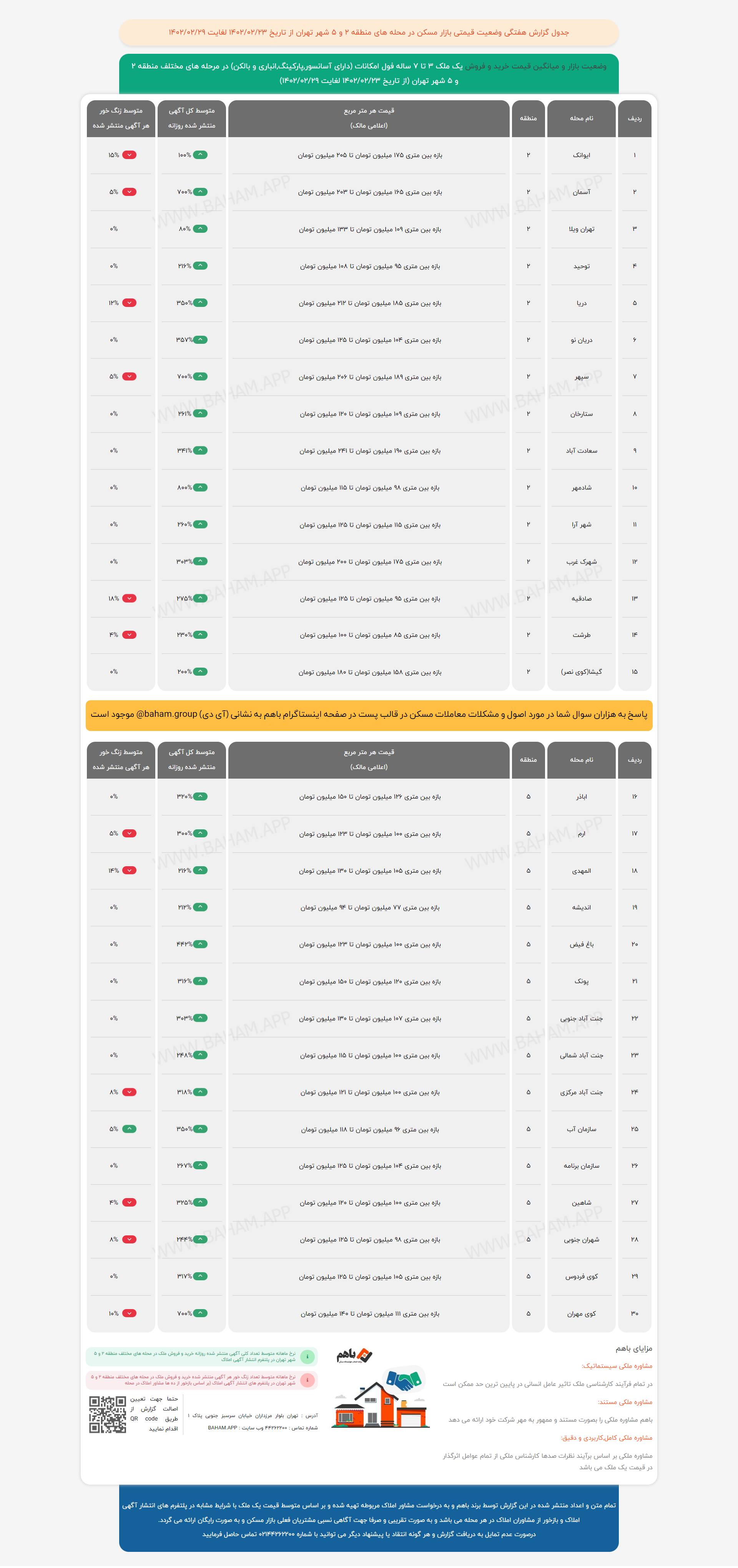
Task: Click the blue disclaimer box at bottom
Action: click(369, 1519)
